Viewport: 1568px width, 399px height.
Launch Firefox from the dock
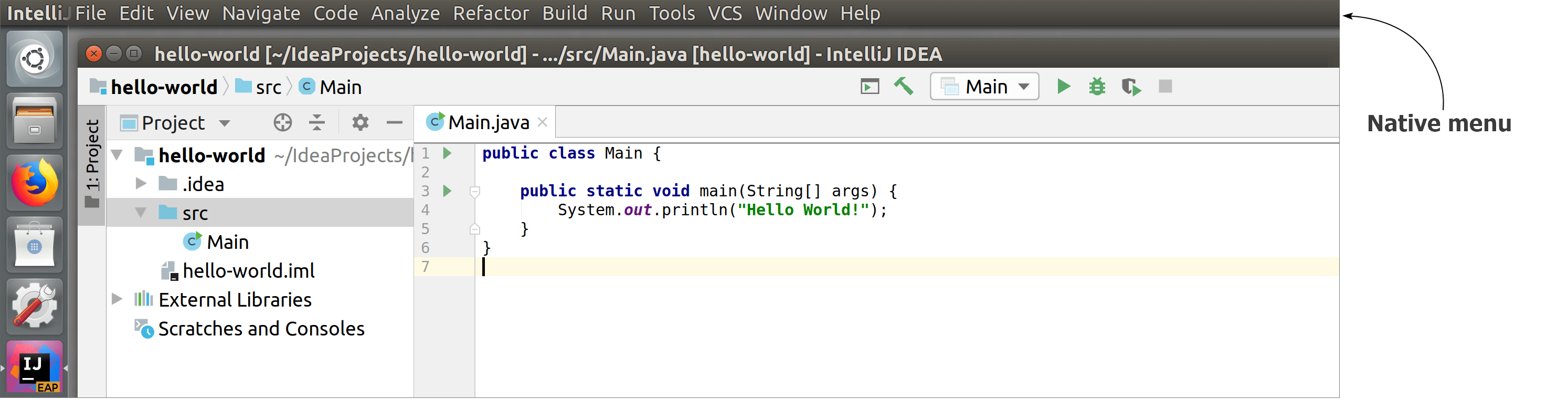pyautogui.click(x=35, y=183)
